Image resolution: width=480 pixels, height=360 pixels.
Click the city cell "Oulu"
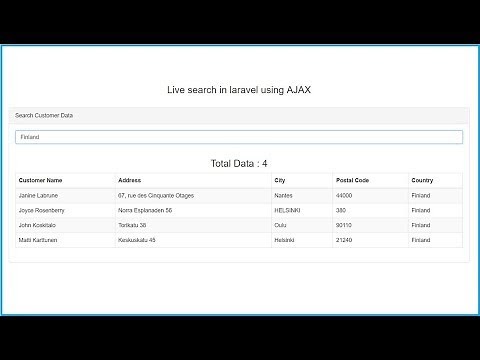[x=280, y=225]
